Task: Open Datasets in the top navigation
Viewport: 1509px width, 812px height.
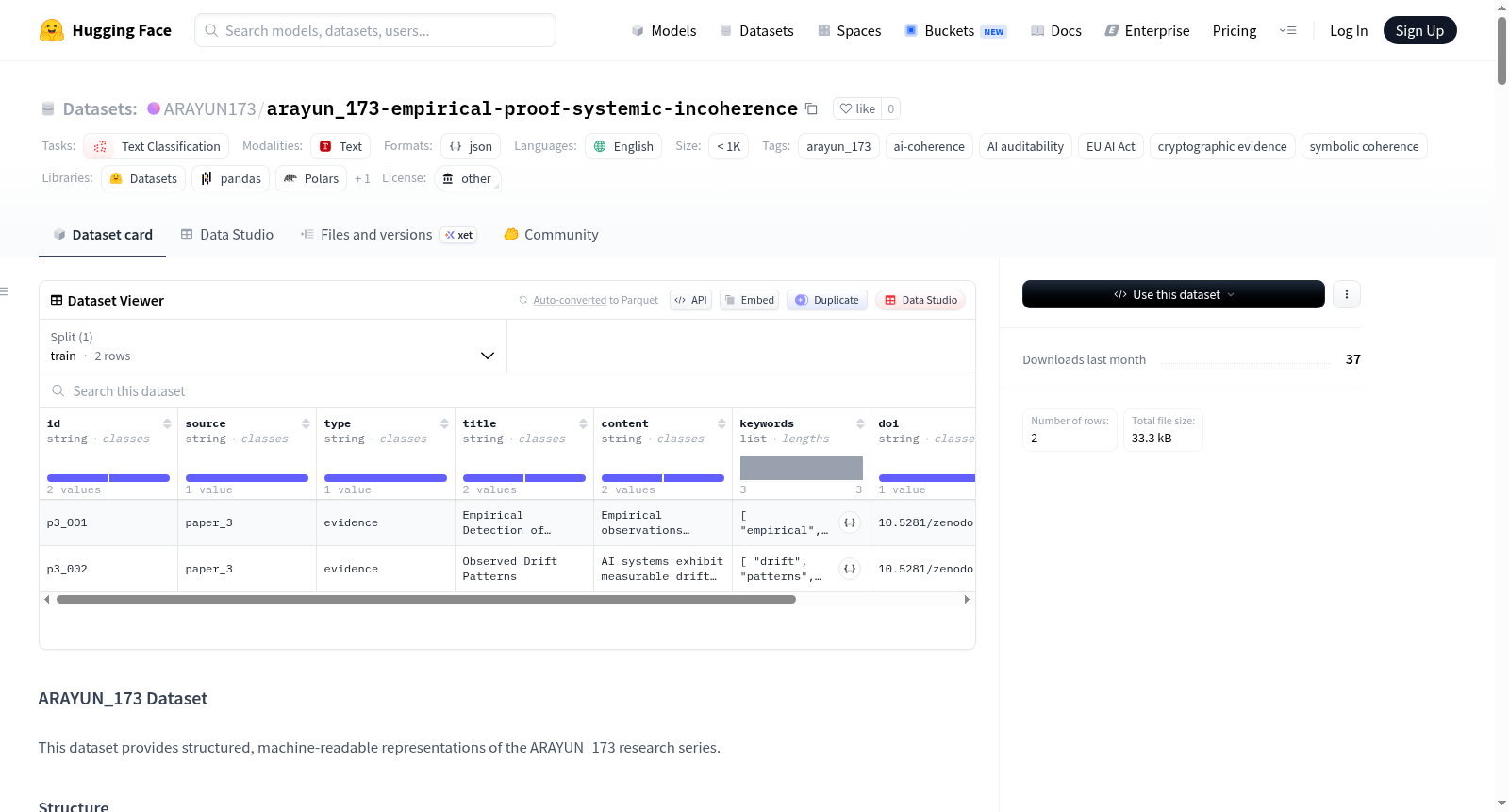Action: (x=756, y=30)
